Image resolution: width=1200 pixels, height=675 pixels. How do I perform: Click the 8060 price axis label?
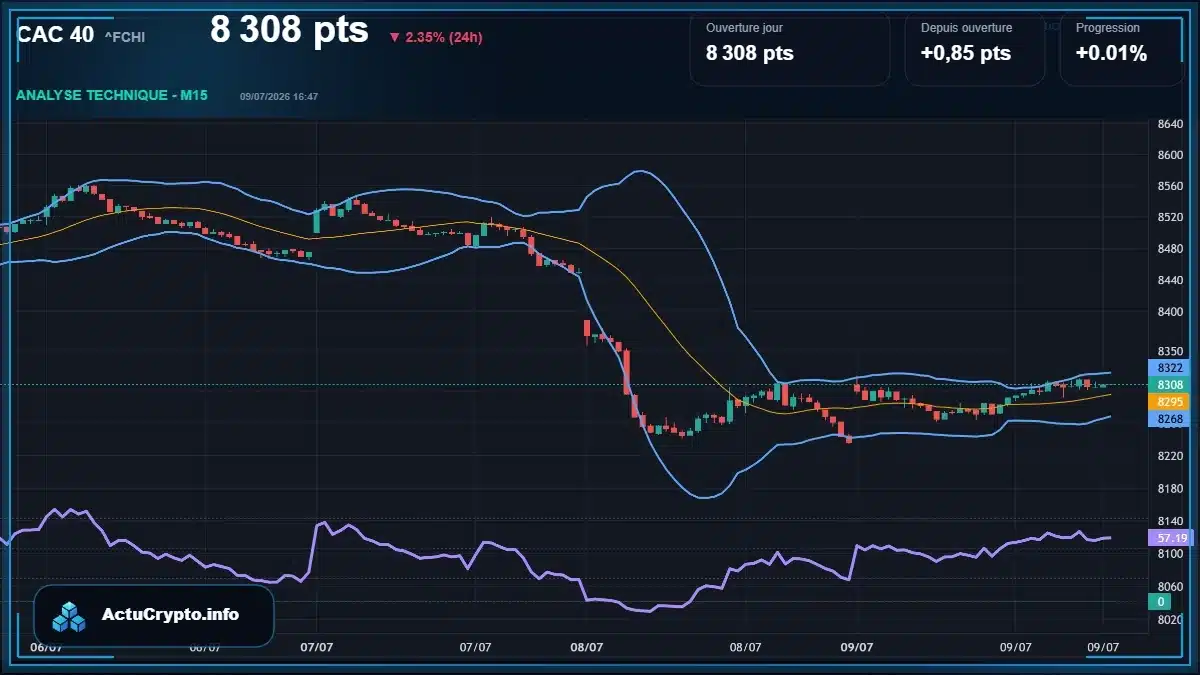coord(1170,587)
